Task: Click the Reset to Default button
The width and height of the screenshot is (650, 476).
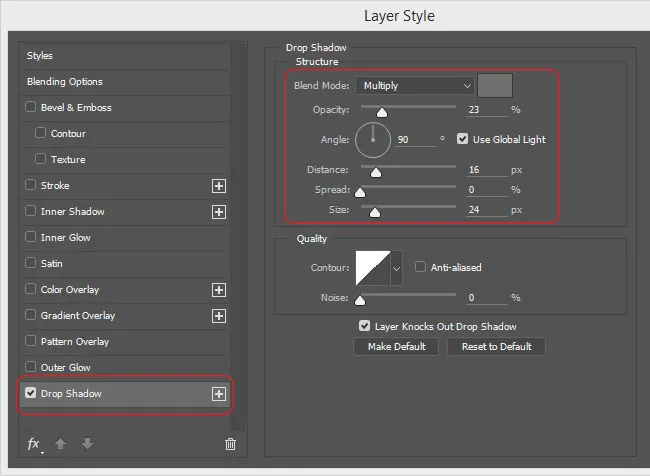Action: pyautogui.click(x=496, y=346)
